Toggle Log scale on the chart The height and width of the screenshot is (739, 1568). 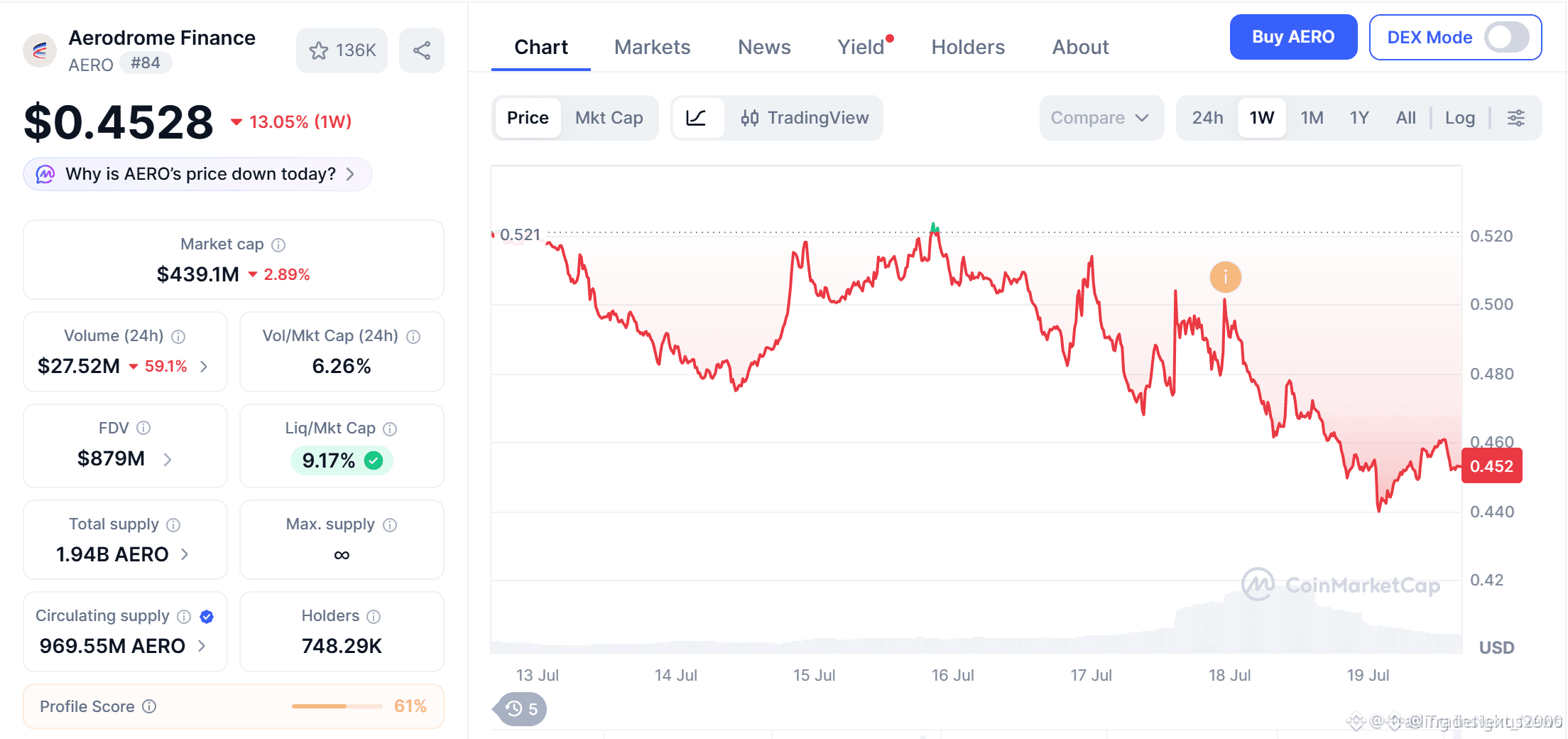tap(1460, 118)
